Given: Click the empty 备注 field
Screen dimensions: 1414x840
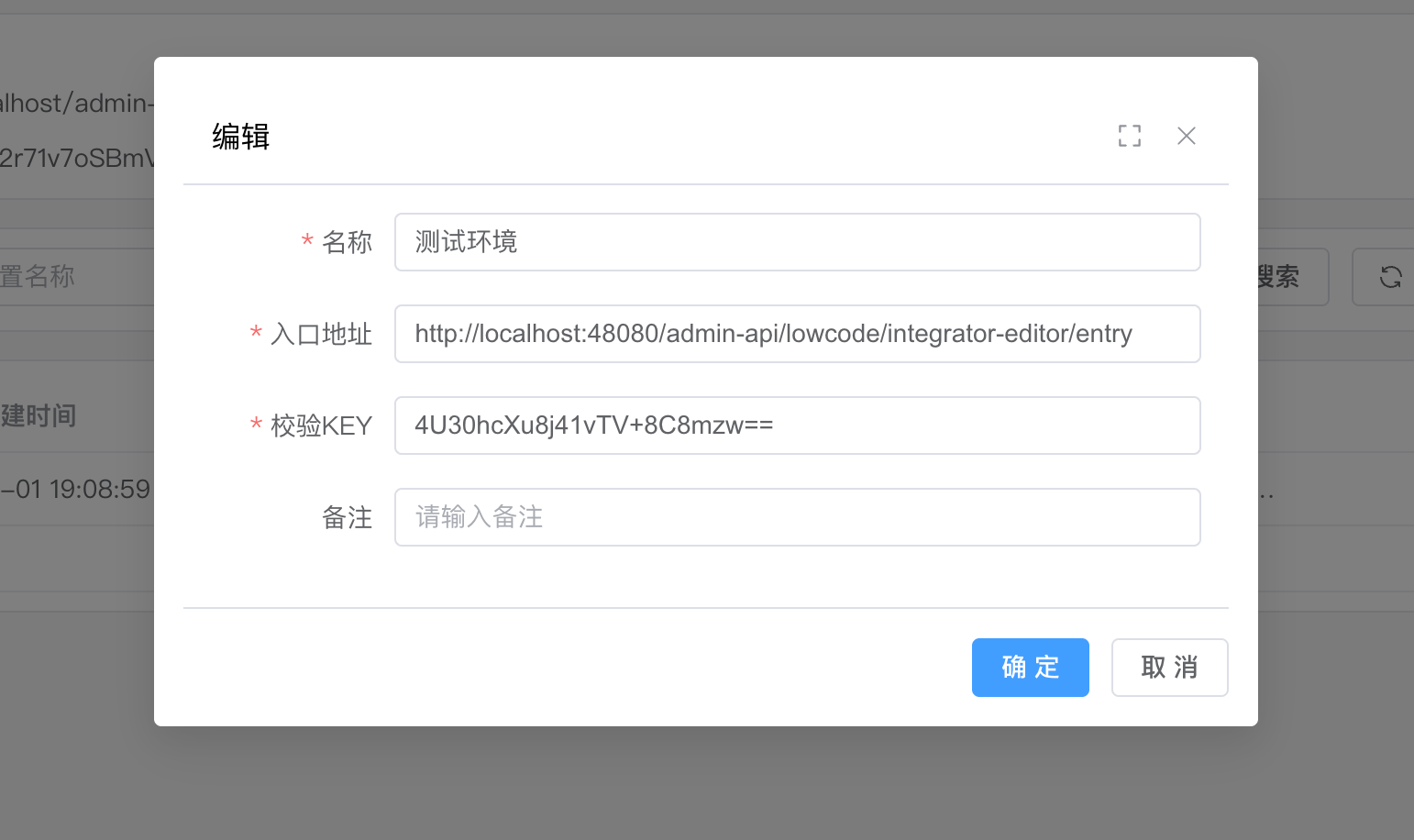Looking at the screenshot, I should (796, 517).
